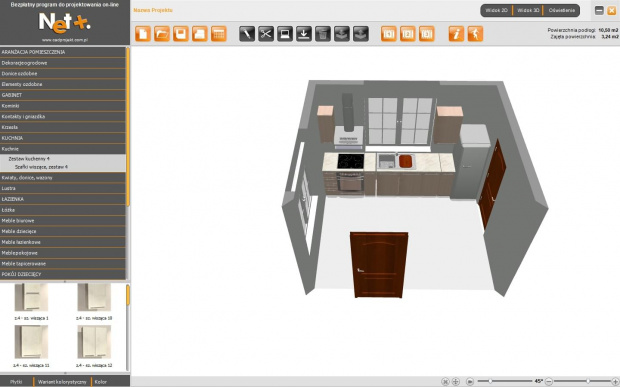
Task: Create a new project with document icon
Action: tap(143, 34)
